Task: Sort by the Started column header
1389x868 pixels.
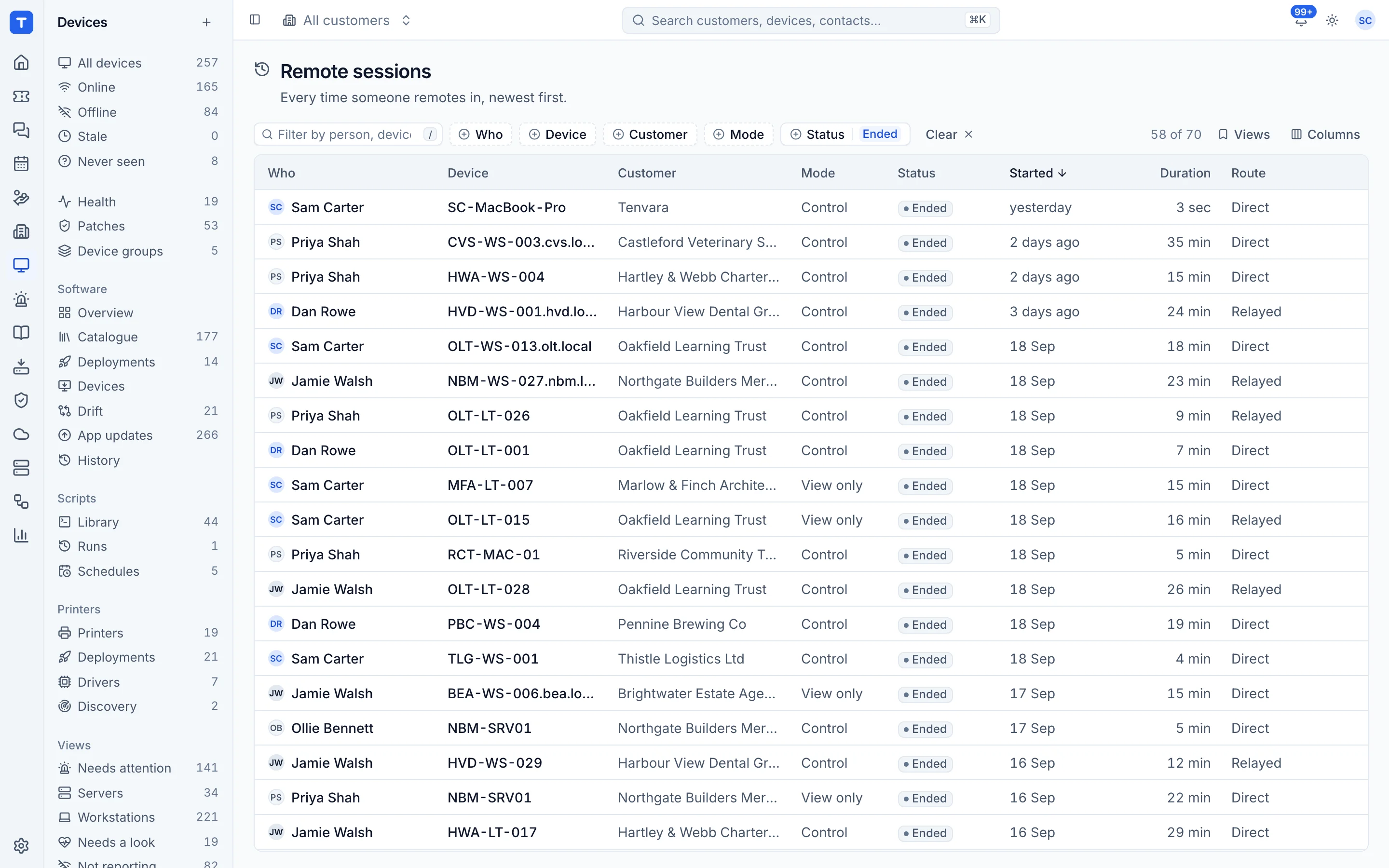Action: click(x=1038, y=173)
